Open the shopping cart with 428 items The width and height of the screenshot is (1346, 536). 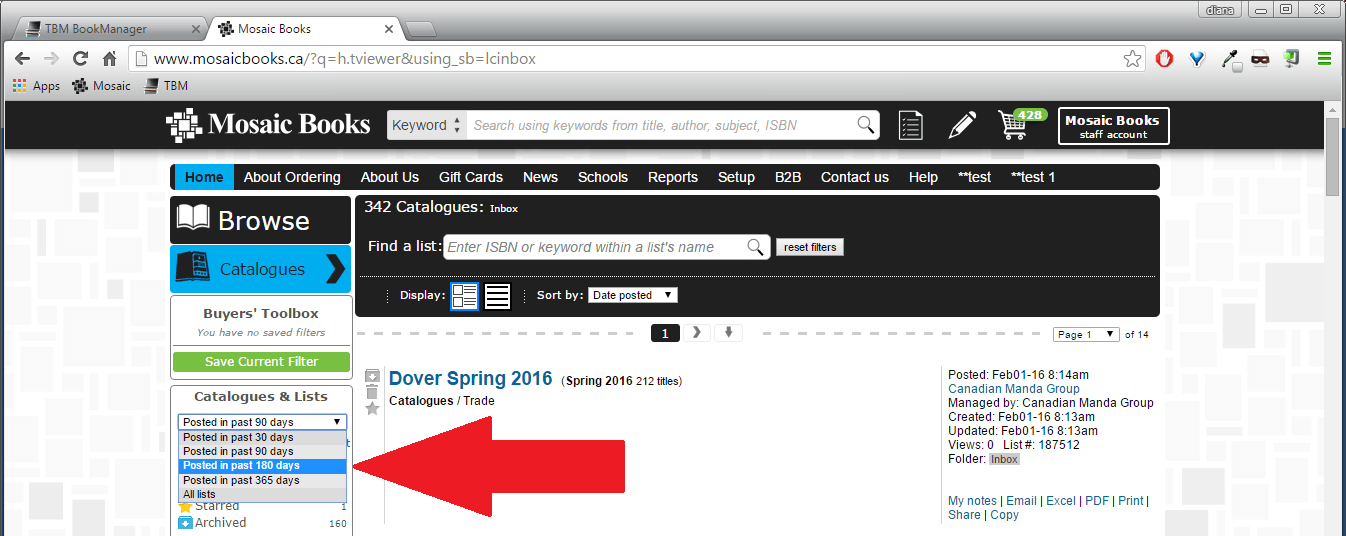(1014, 126)
